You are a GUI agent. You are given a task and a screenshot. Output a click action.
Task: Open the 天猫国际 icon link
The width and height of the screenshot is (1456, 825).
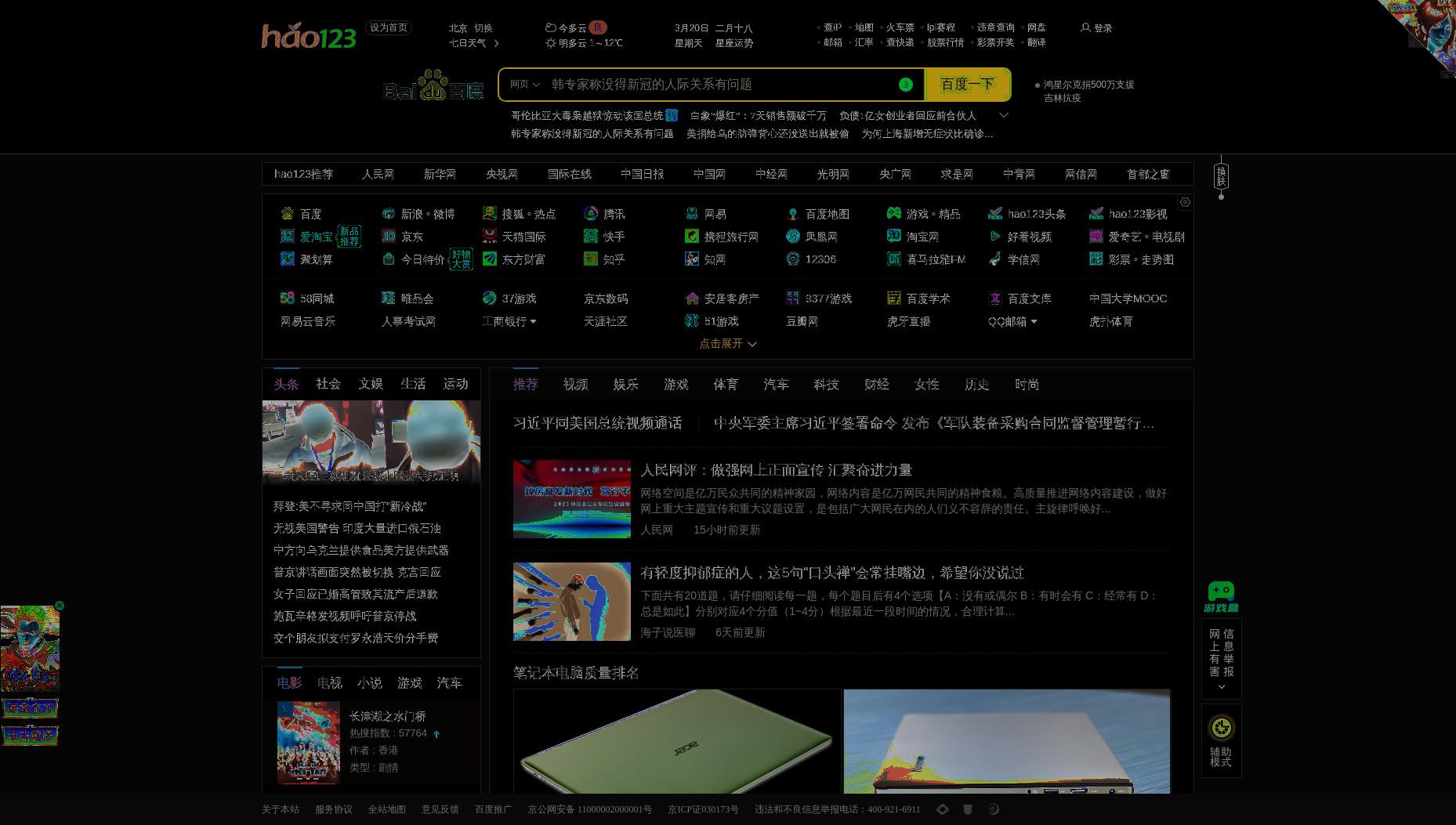[x=490, y=236]
